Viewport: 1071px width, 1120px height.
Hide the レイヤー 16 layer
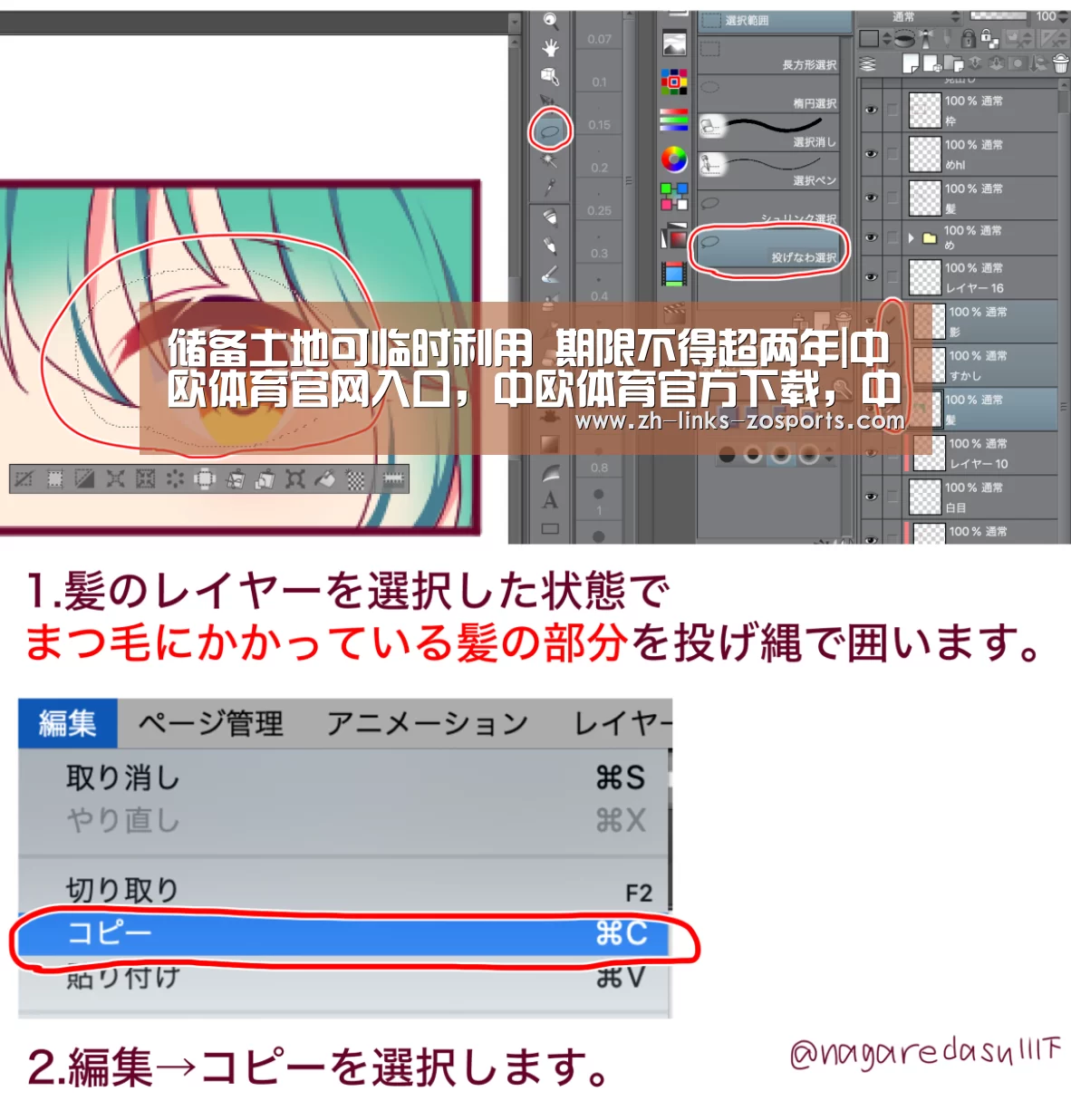pyautogui.click(x=871, y=277)
